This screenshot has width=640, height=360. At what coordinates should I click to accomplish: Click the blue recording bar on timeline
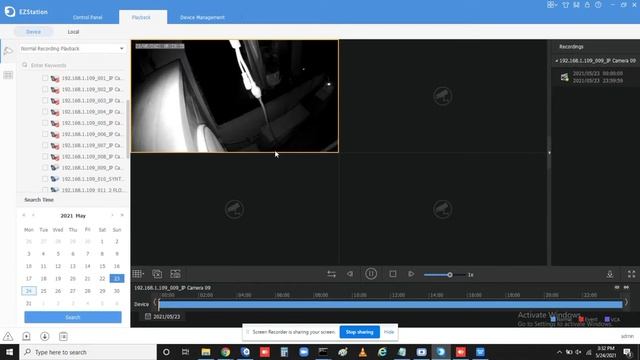point(390,304)
